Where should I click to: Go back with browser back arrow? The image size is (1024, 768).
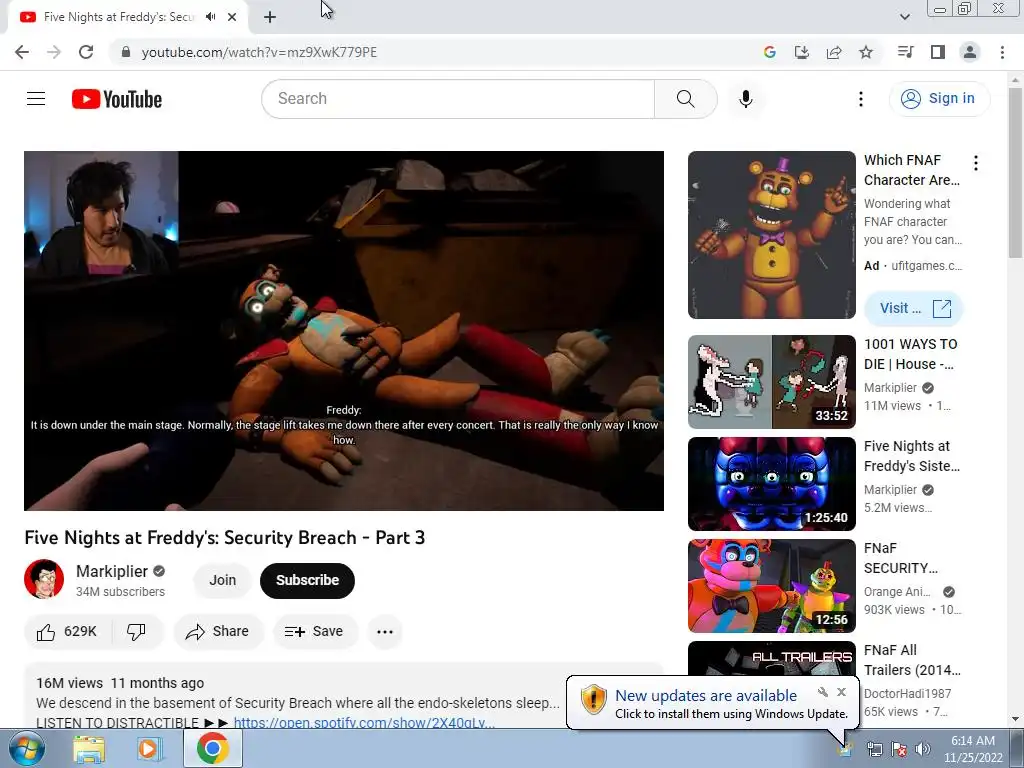(22, 52)
